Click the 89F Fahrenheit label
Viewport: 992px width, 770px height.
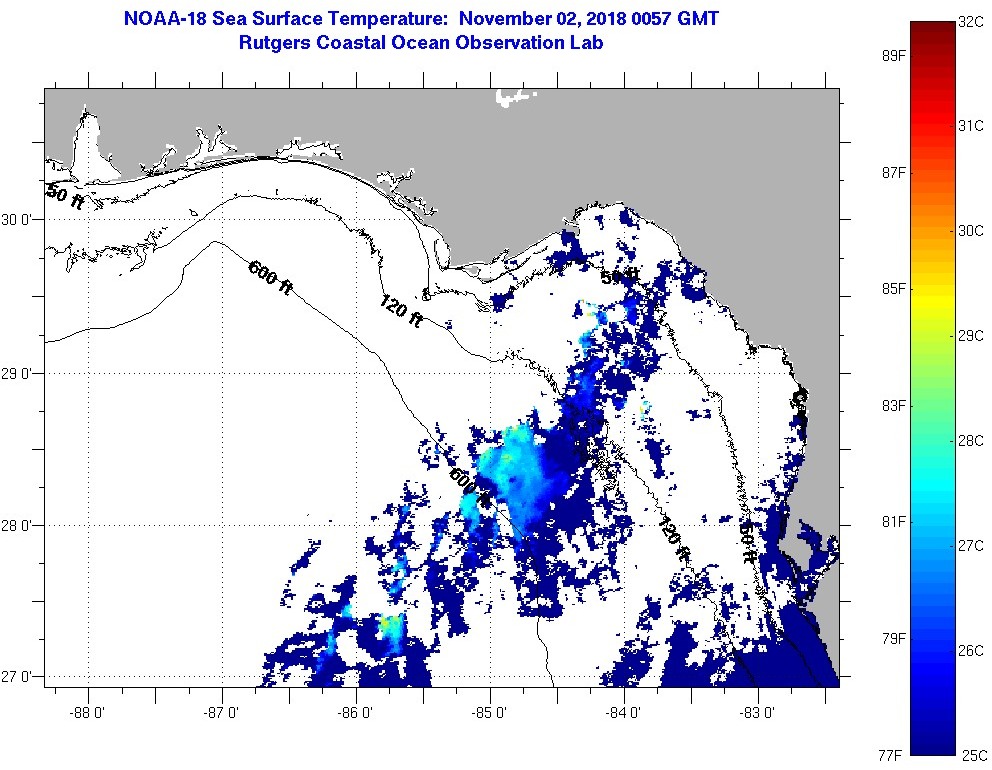893,56
